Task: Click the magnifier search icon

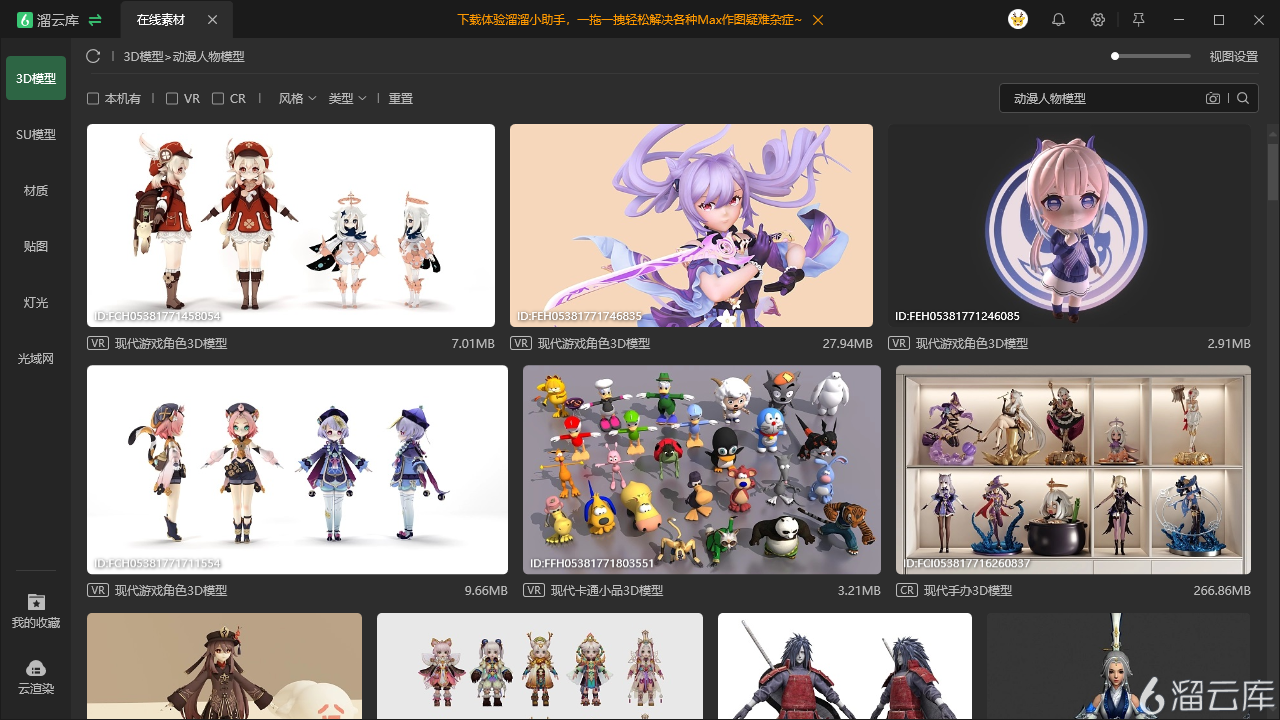Action: (x=1243, y=98)
